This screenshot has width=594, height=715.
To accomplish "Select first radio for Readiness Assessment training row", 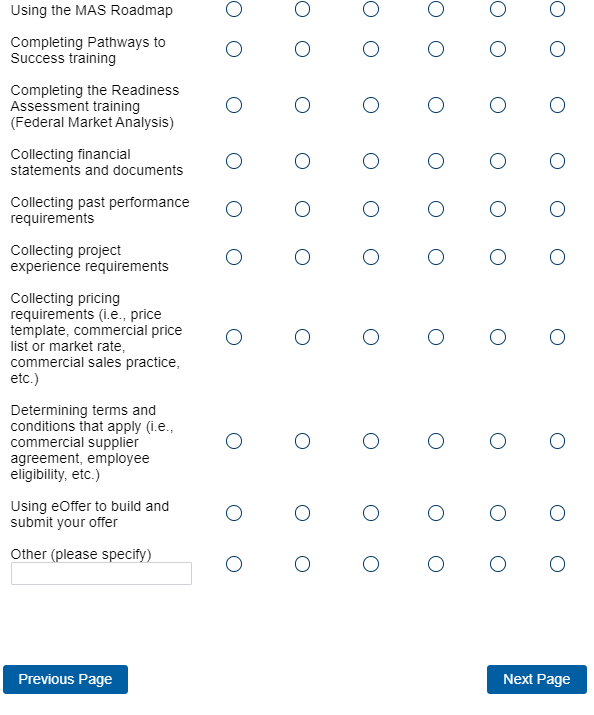I will point(234,105).
